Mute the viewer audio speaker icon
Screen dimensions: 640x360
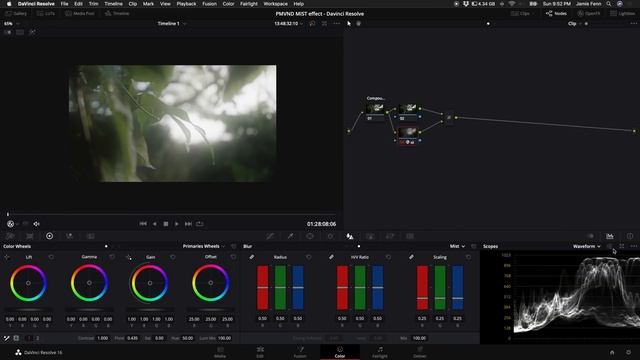[x=36, y=224]
